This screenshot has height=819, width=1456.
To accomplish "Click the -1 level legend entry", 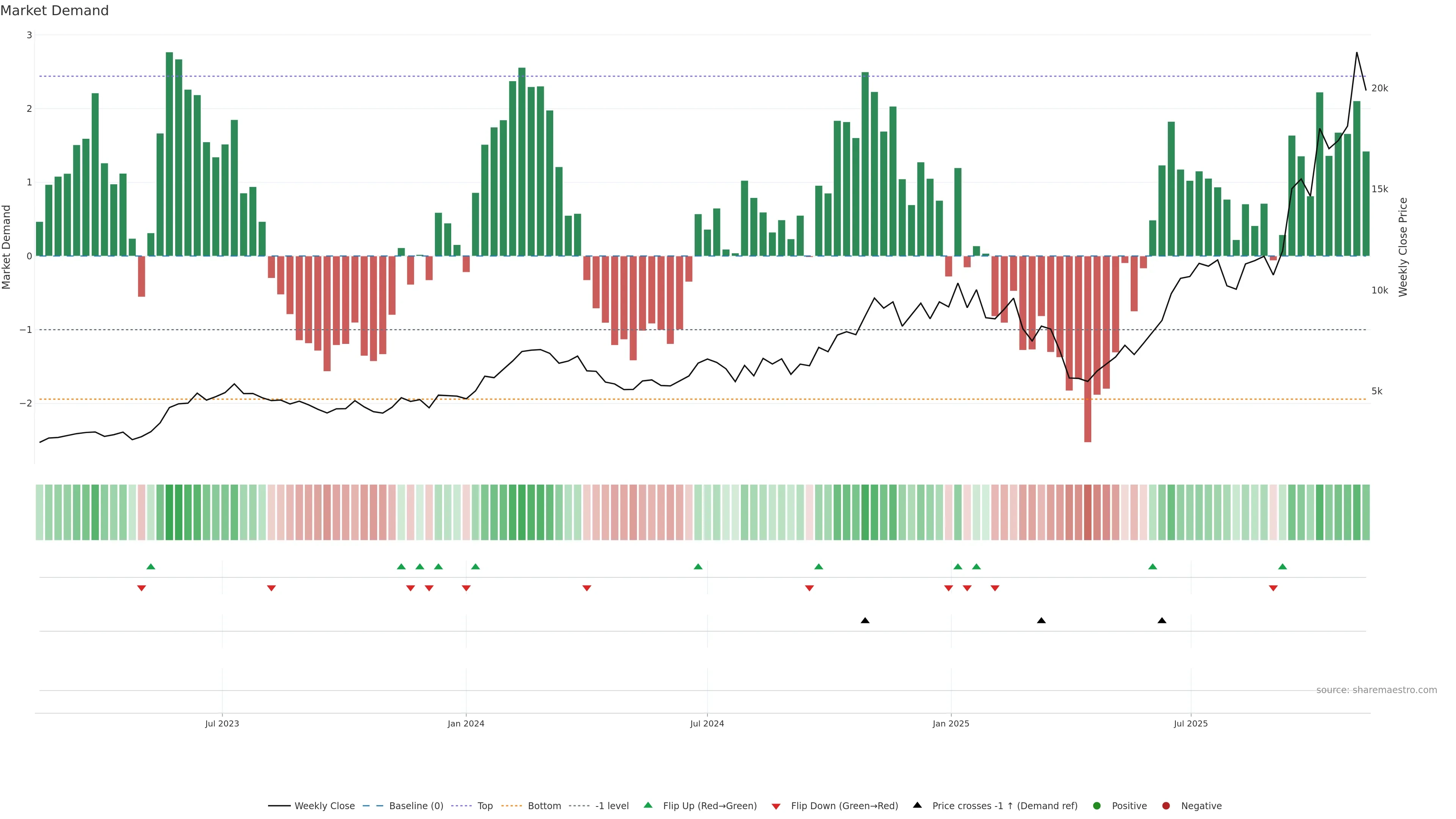I will coord(612,806).
